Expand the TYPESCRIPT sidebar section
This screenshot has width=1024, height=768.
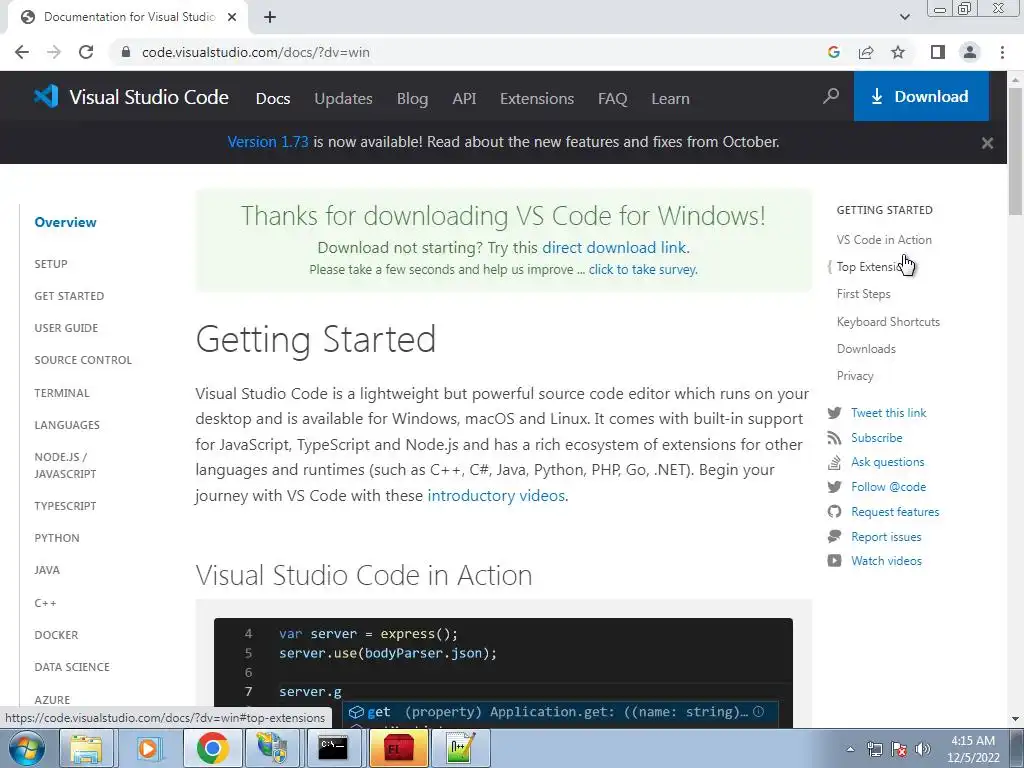65,506
